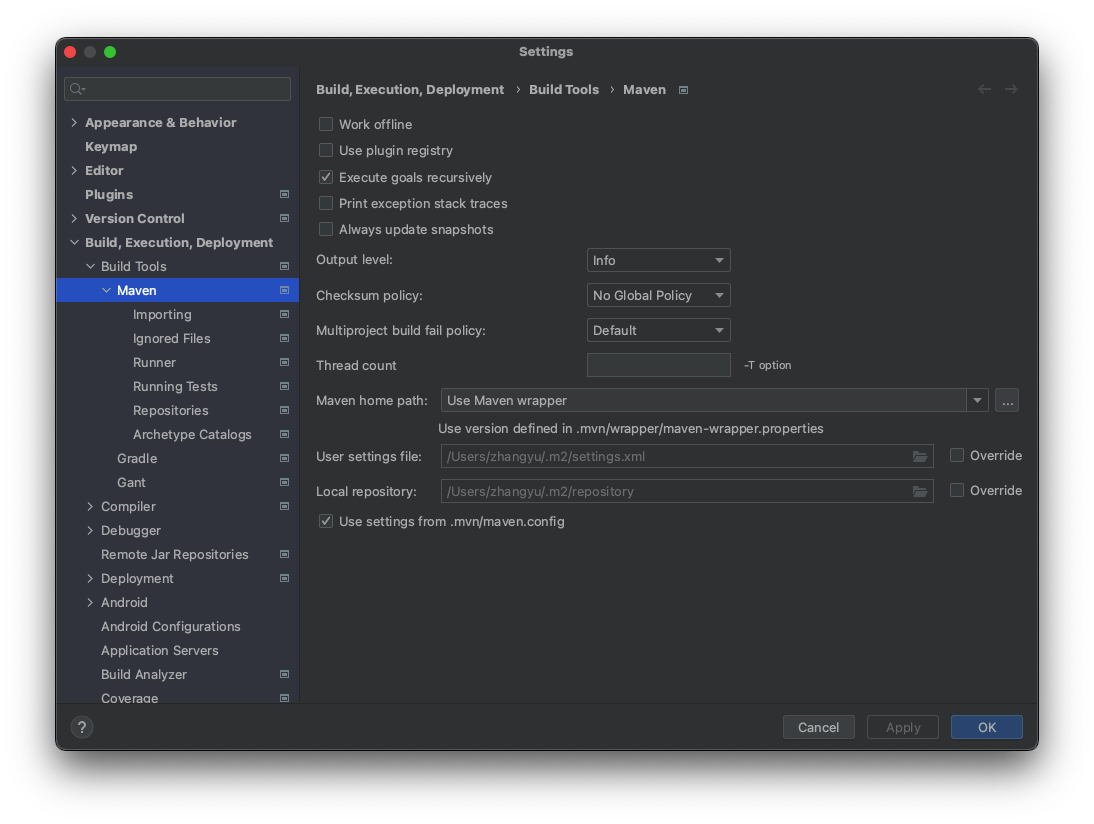Click the project-level icon on the Maven row

pos(284,290)
